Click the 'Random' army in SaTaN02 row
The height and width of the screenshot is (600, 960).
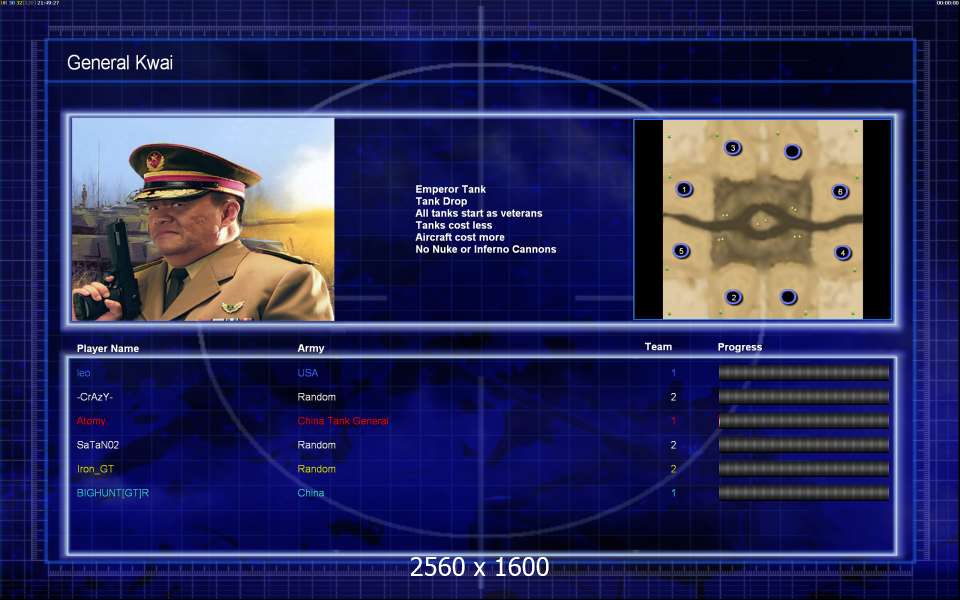coord(317,445)
